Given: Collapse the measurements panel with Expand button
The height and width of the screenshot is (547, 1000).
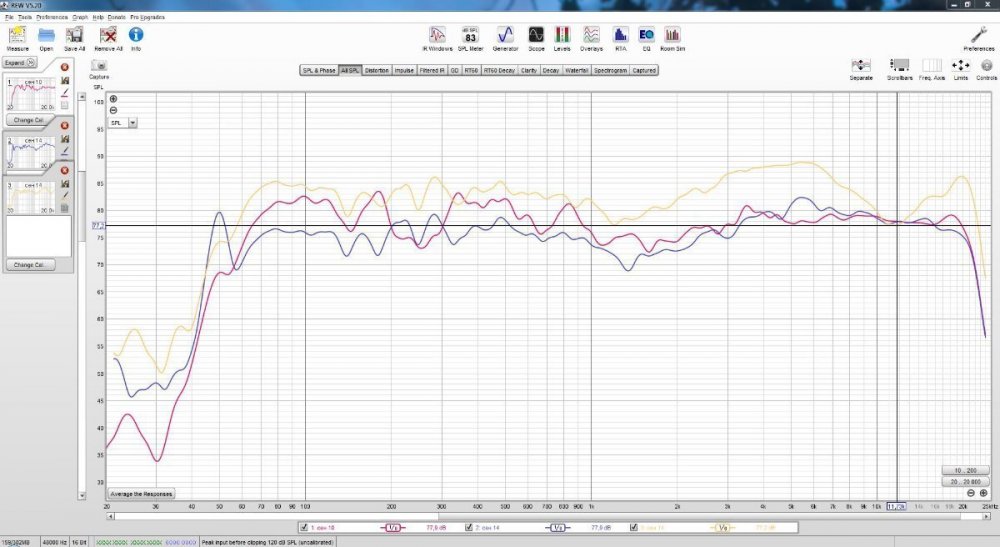Looking at the screenshot, I should pos(21,61).
